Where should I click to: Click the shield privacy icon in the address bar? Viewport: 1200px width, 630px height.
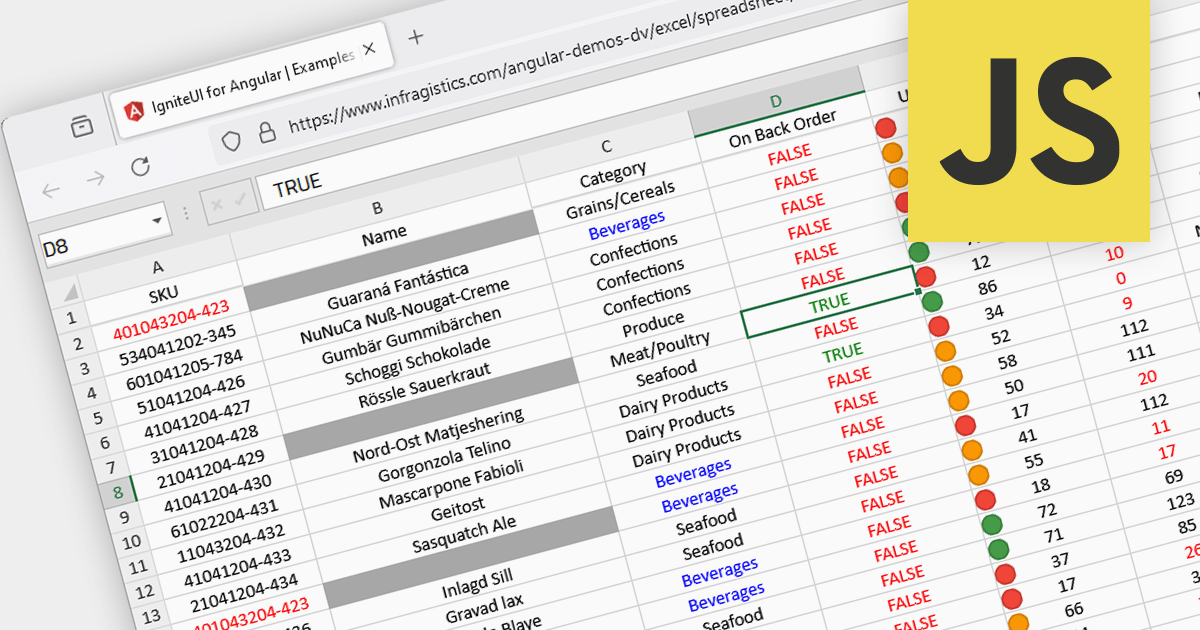230,139
